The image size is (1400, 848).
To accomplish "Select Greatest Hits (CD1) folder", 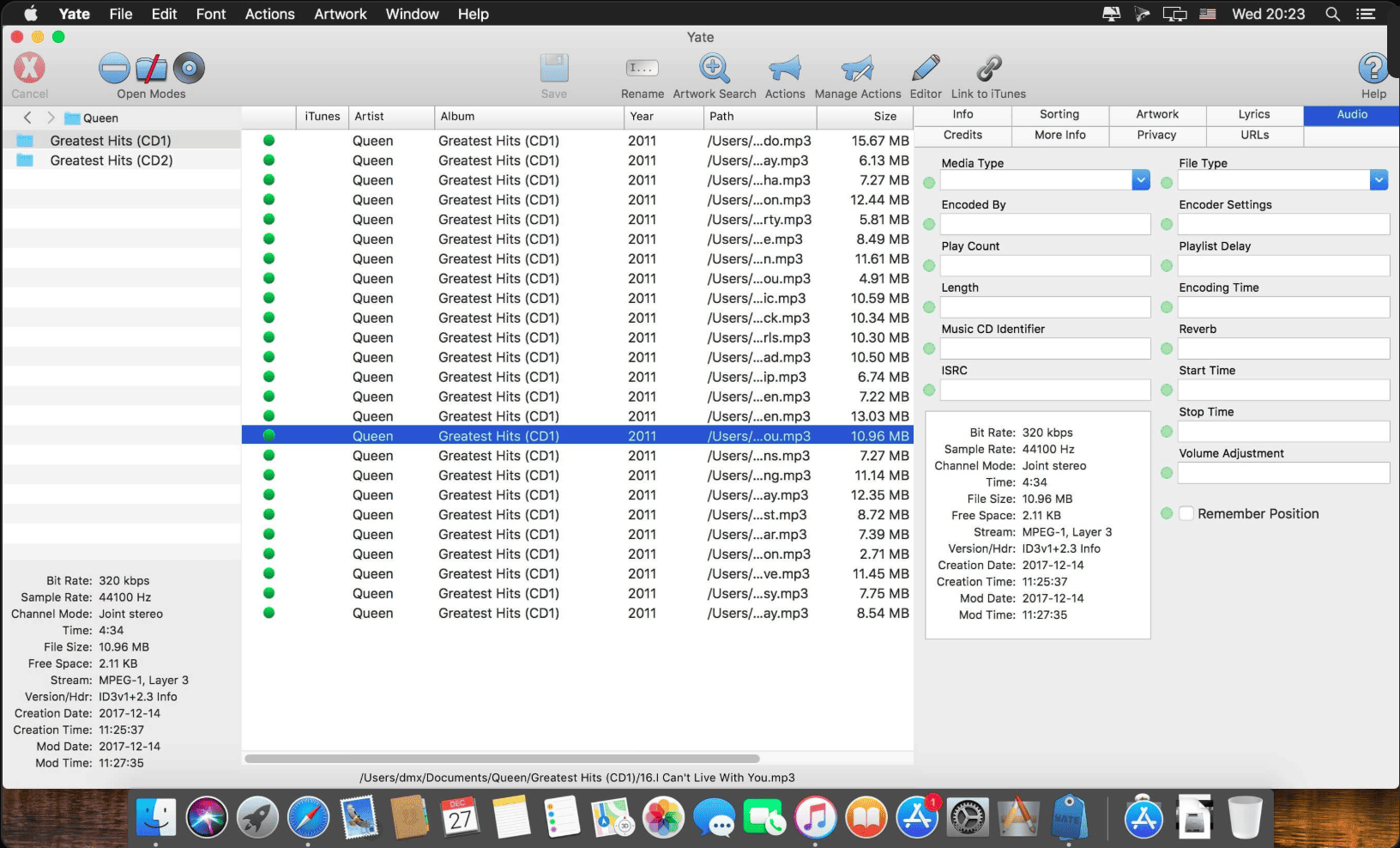I will click(122, 141).
